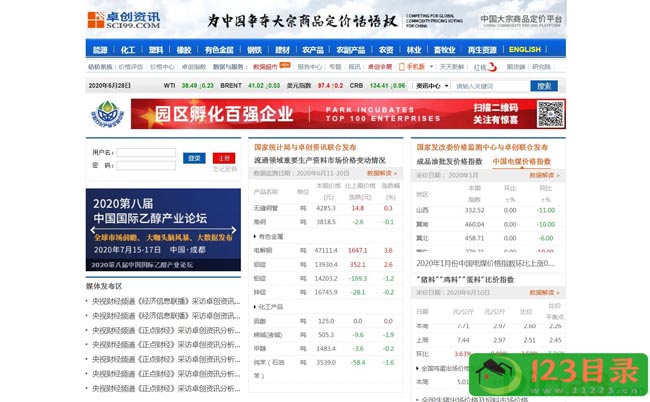The height and width of the screenshot is (402, 650).
Task: Open the 2020第八届乙醇产业论坛 banner
Action: pos(162,230)
